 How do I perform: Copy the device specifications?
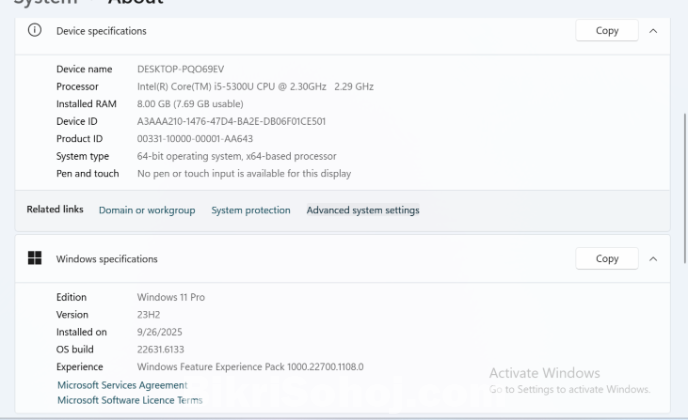tap(607, 31)
